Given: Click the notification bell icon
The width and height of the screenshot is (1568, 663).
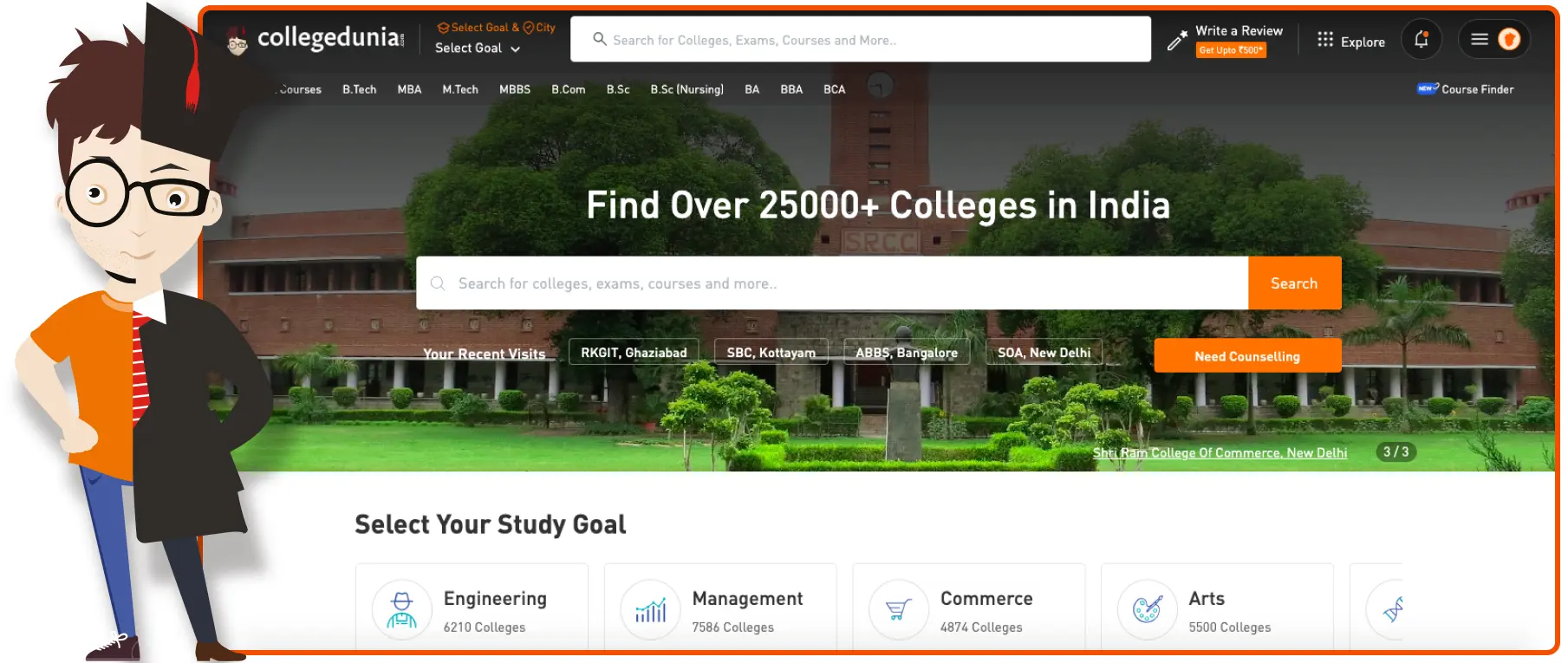Looking at the screenshot, I should (x=1421, y=40).
